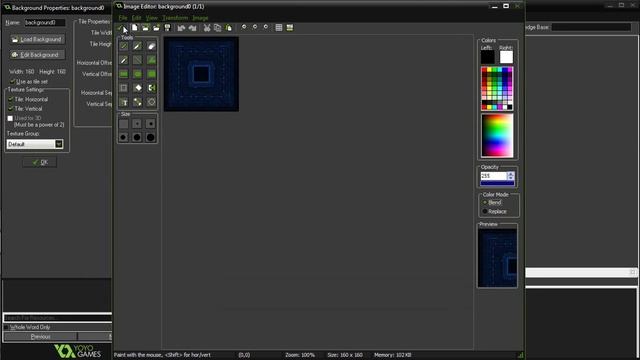Screen dimensions: 640x360
Task: Click the background Name field
Action: tap(45, 22)
